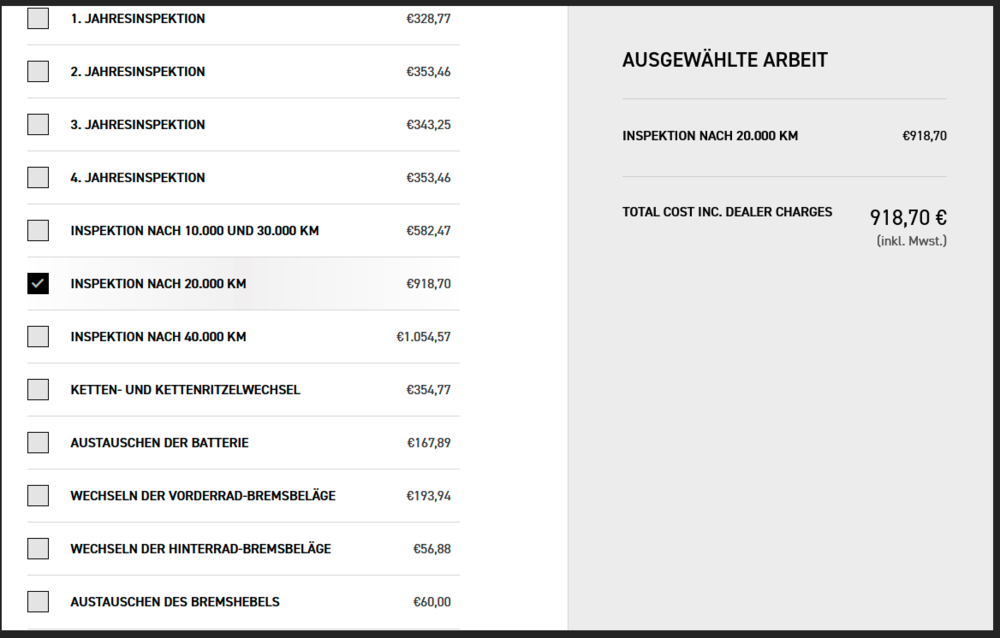Check the Austauschen des Bremshebels checkbox
This screenshot has width=1000, height=638.
pos(38,601)
